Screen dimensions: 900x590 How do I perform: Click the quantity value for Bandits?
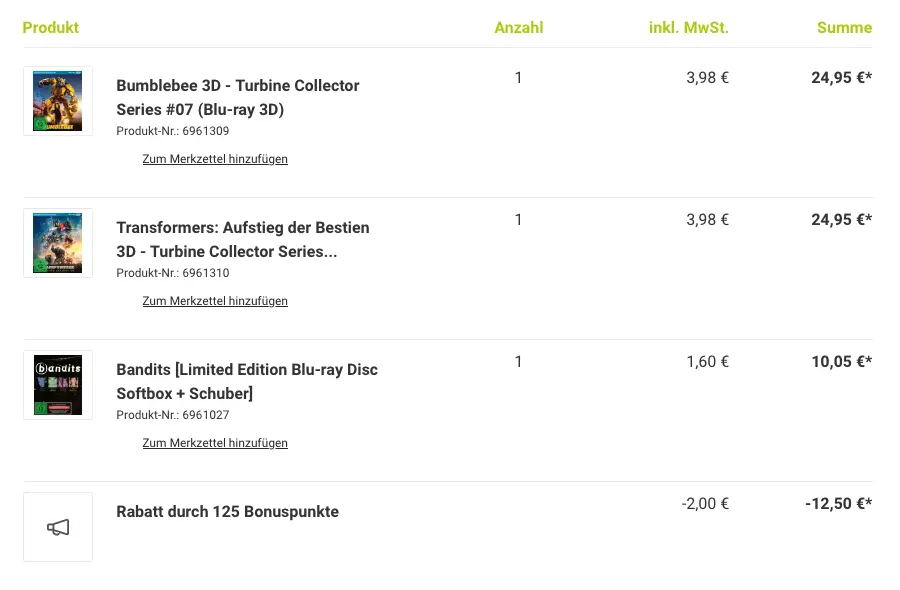(x=518, y=362)
